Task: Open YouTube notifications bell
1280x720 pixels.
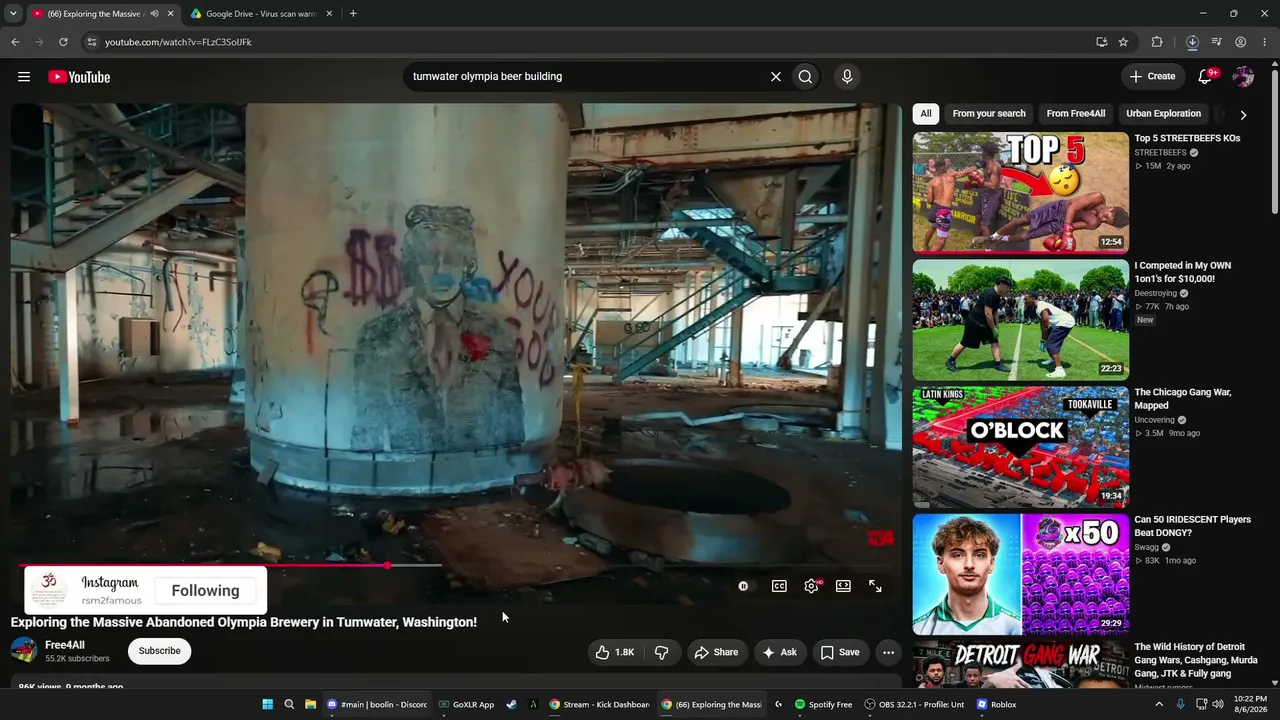Action: [1206, 77]
